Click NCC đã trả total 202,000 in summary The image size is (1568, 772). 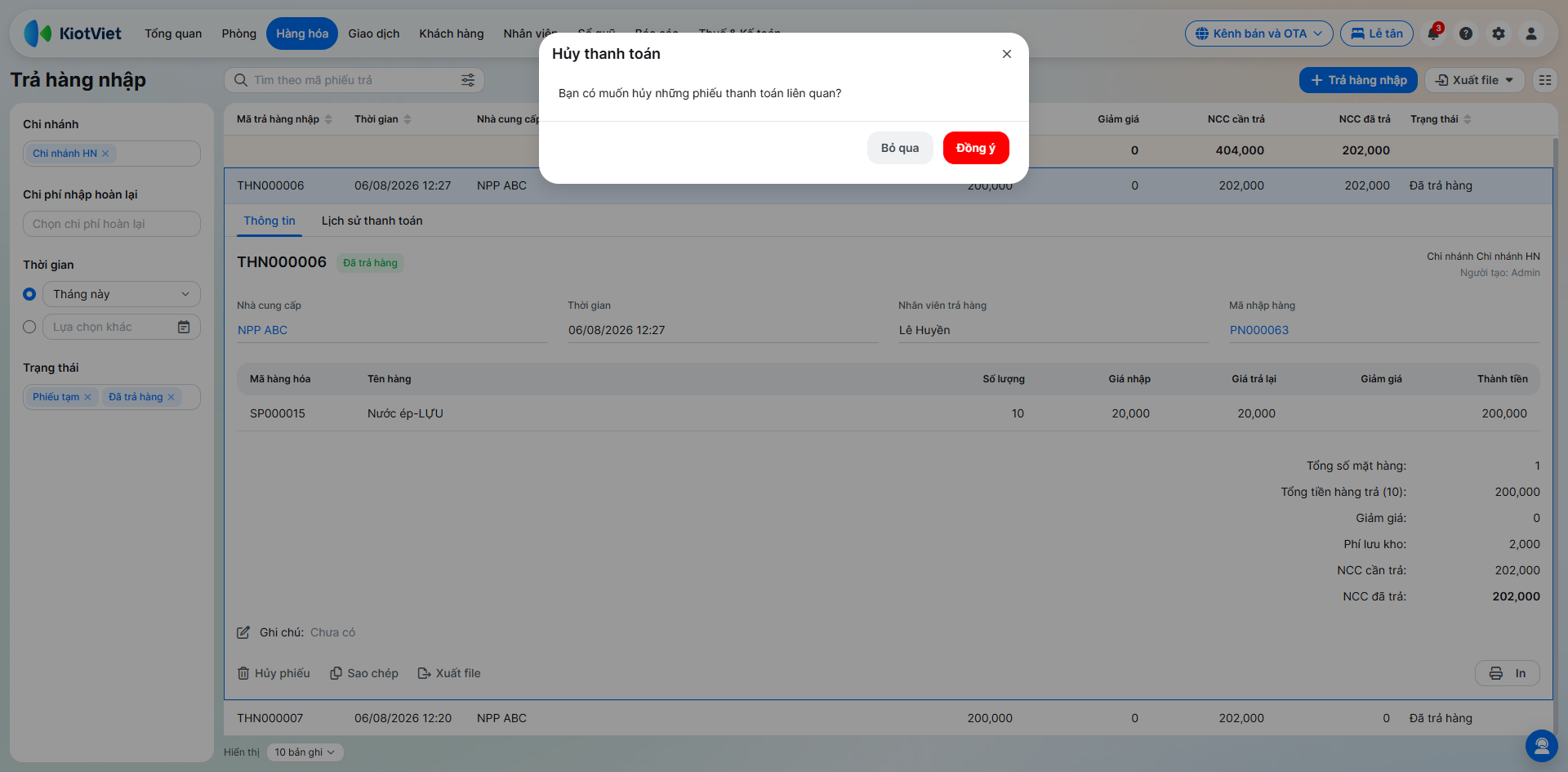tap(1516, 596)
